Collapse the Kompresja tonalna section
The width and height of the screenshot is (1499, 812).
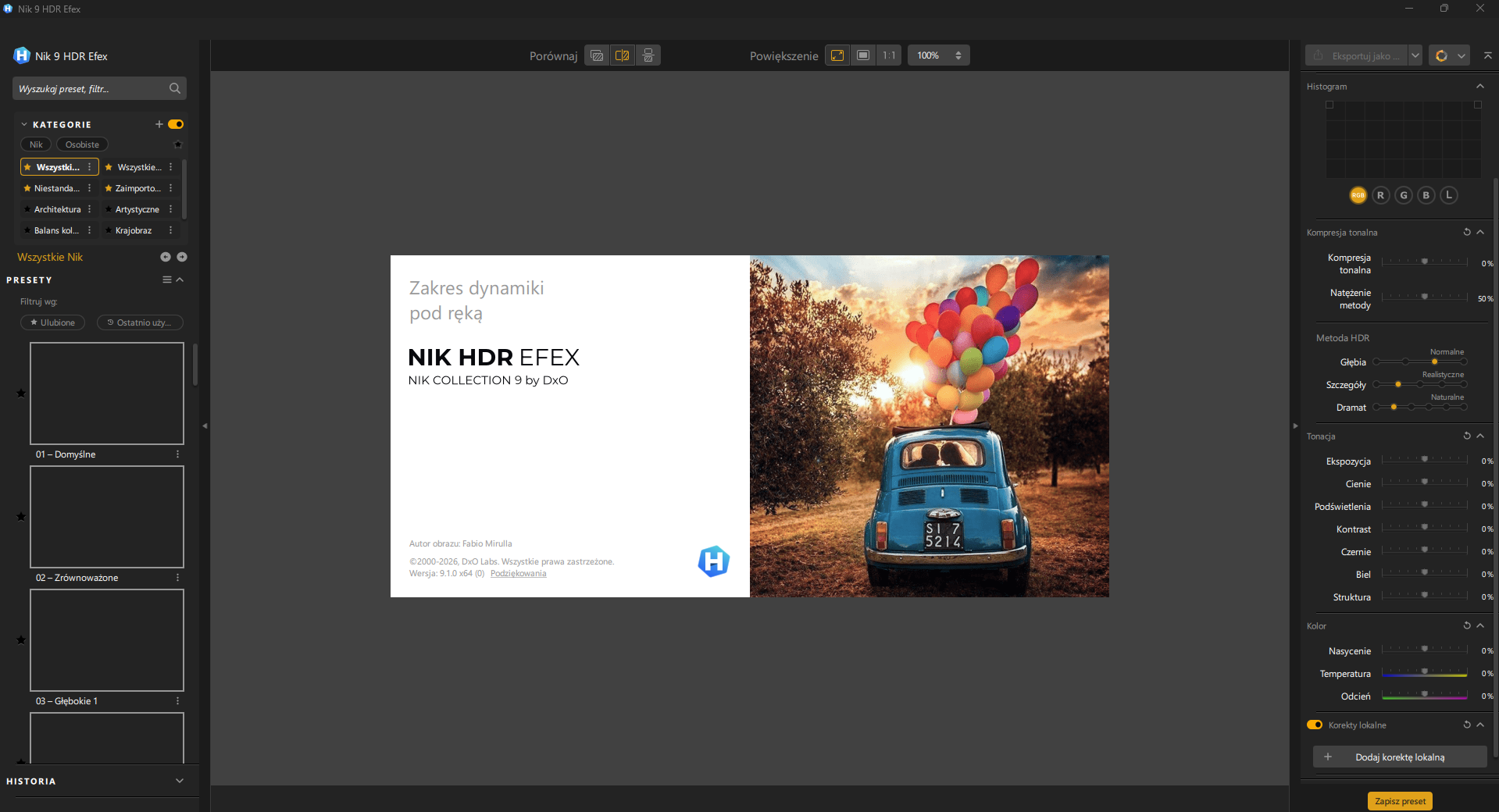coord(1480,232)
